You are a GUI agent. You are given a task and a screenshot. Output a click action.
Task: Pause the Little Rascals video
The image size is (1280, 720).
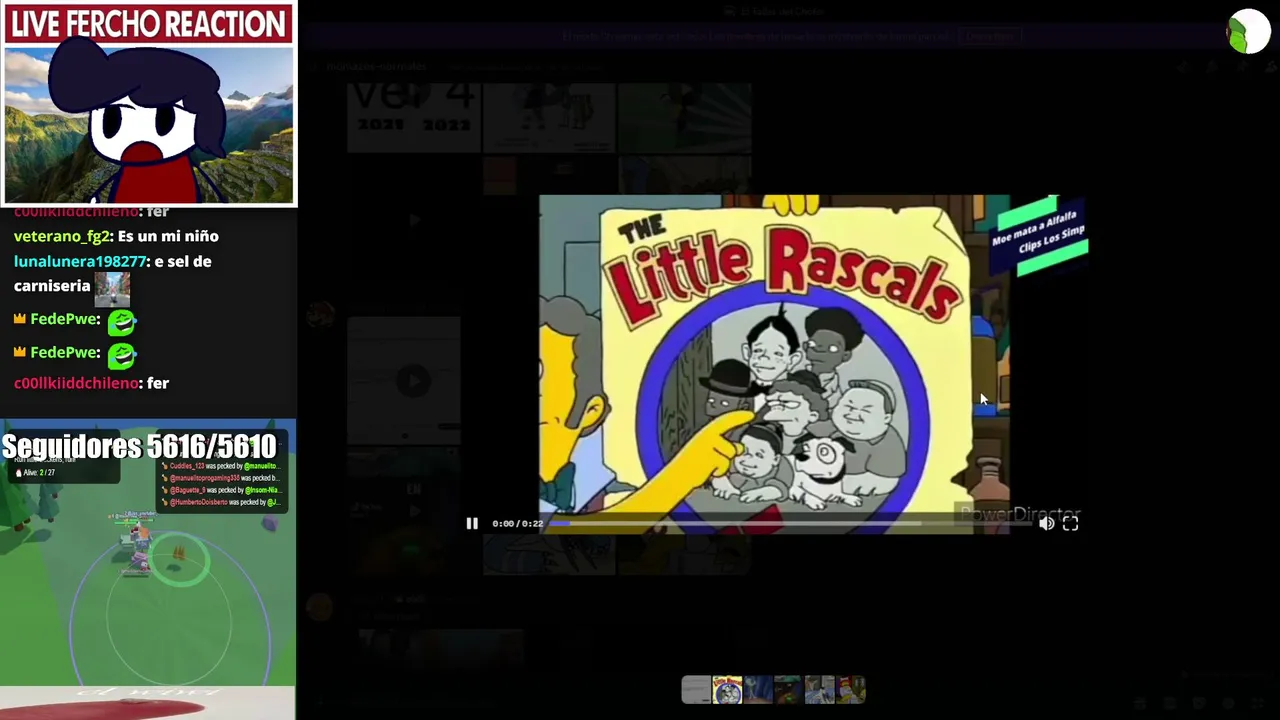pos(472,523)
